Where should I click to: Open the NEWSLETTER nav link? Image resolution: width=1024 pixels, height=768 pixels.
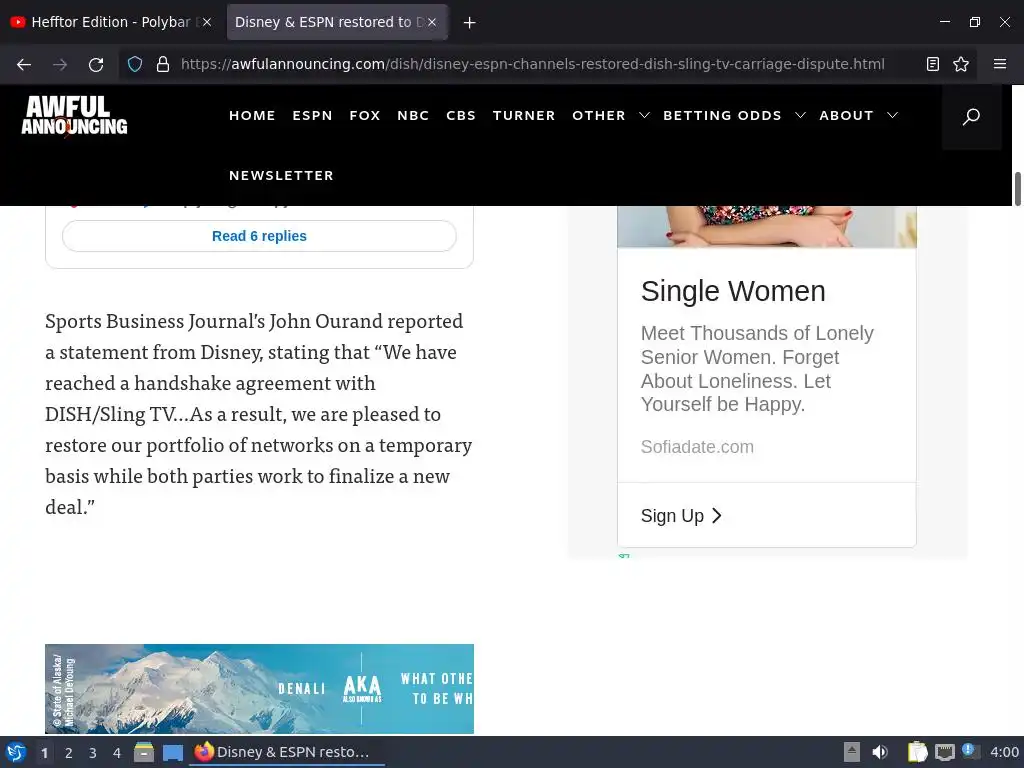[281, 176]
